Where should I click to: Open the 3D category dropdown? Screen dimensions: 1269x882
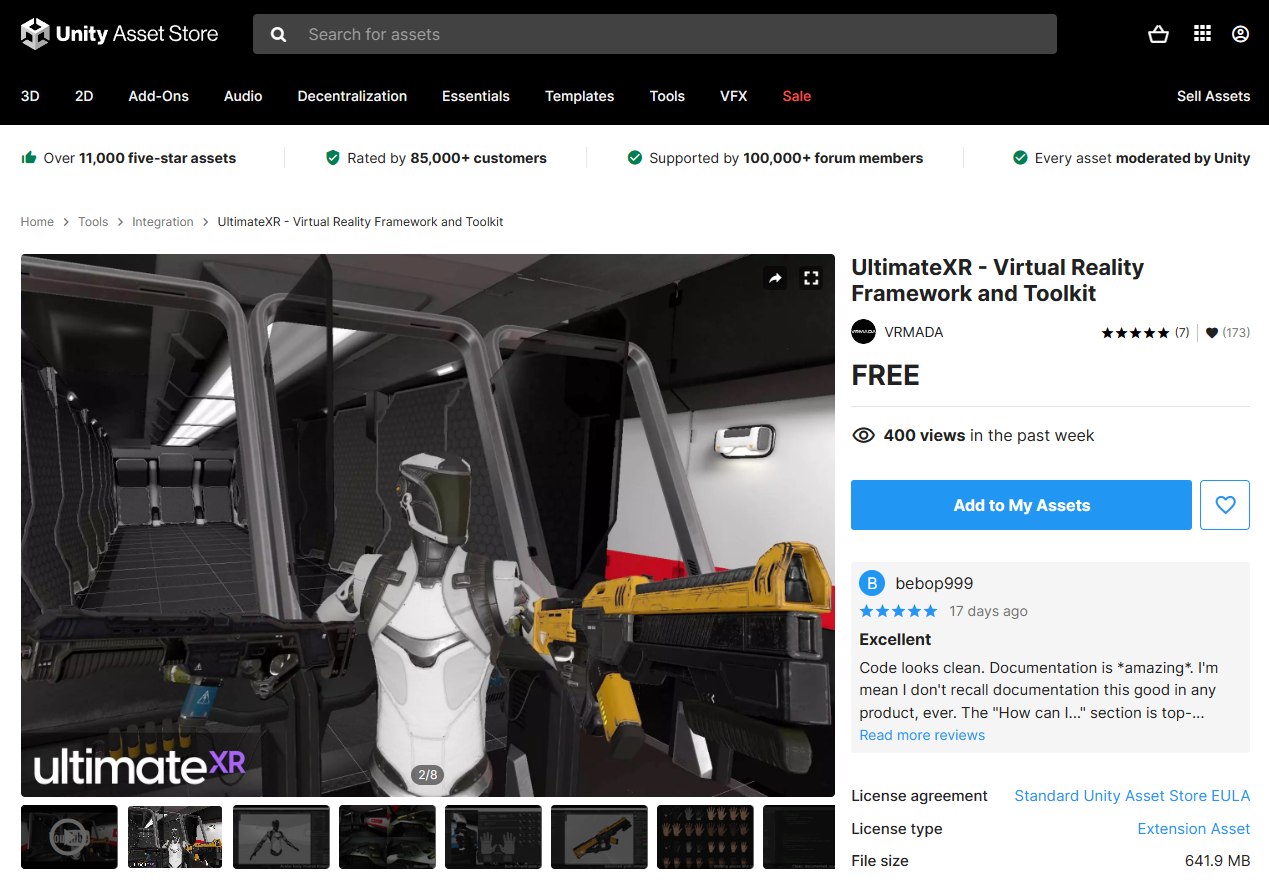[30, 96]
